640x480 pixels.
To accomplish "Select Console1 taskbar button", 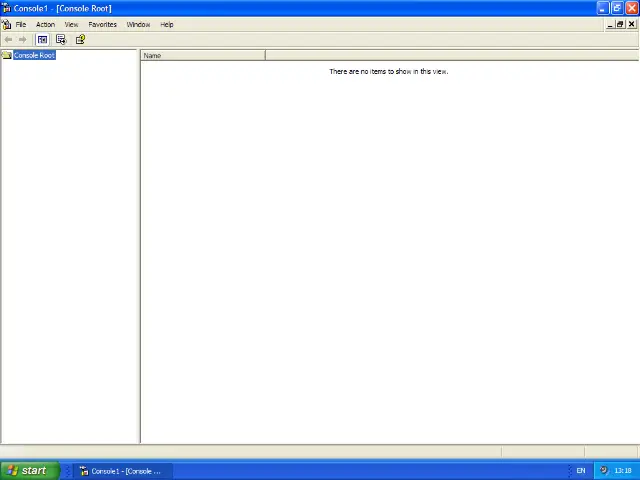I will (x=122, y=471).
